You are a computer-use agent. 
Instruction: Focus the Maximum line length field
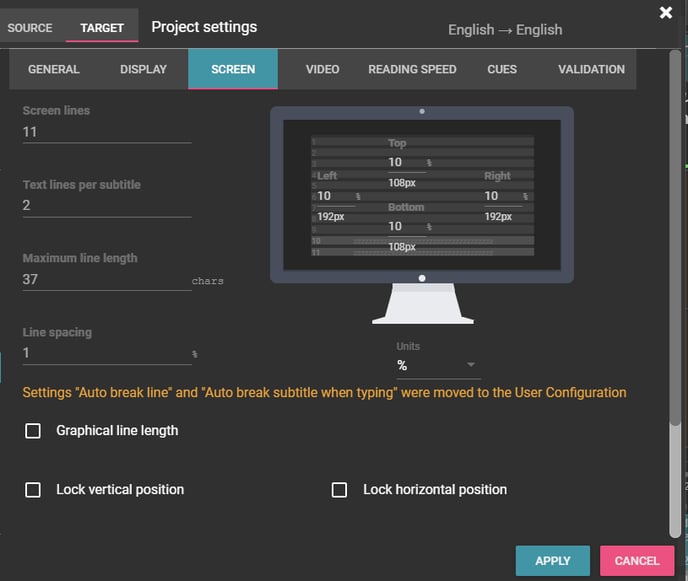coord(106,280)
